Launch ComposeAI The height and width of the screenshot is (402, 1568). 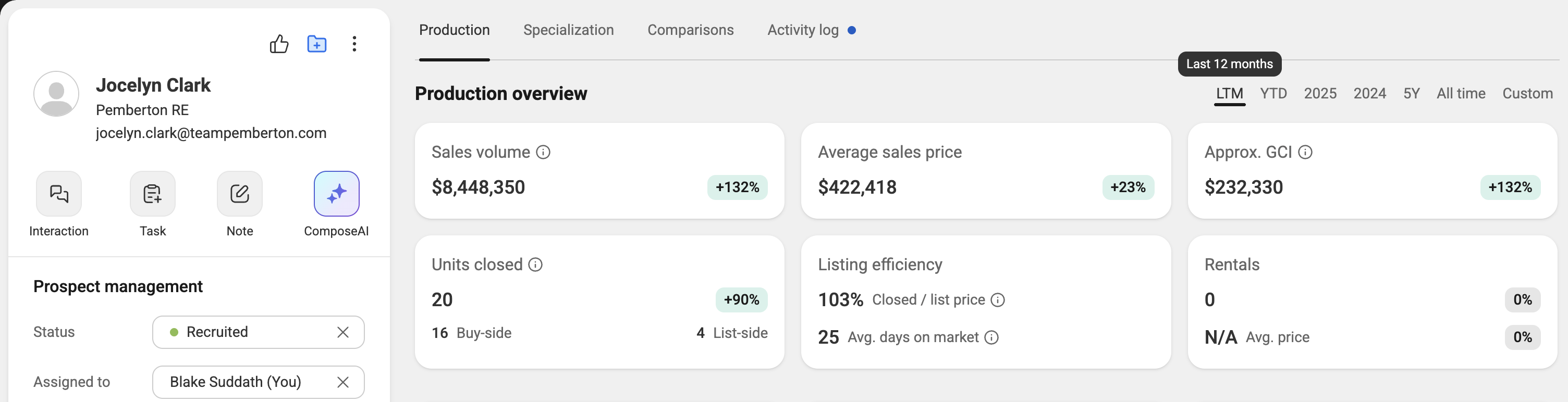click(337, 193)
